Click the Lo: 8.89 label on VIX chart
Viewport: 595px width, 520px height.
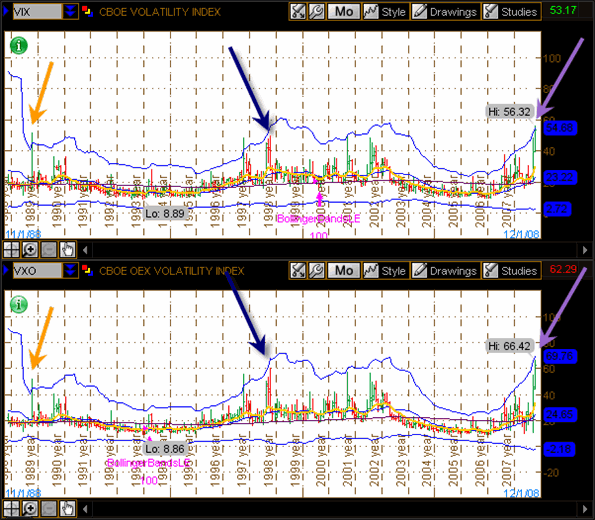165,214
